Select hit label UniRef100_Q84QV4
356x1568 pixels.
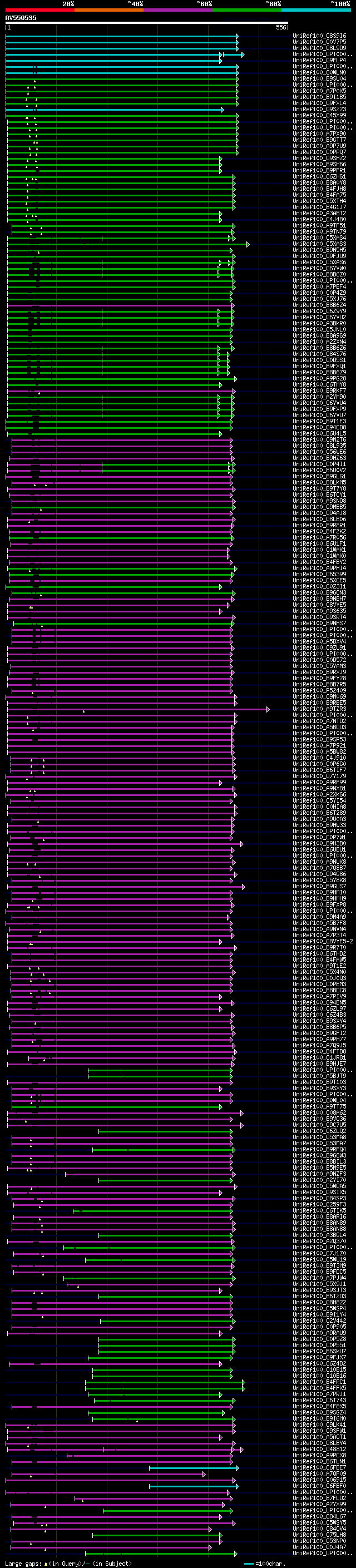pos(319,1529)
